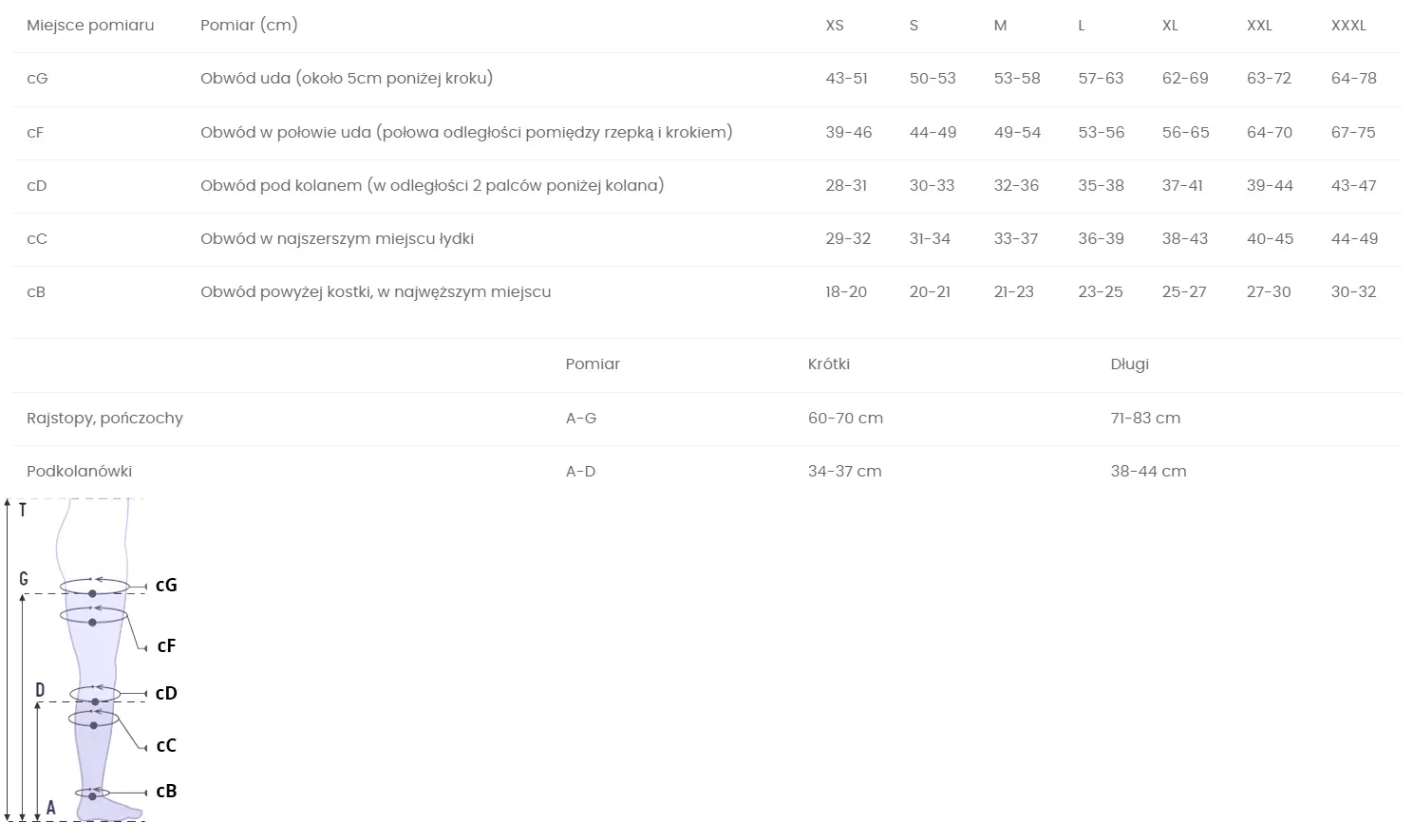Image resolution: width=1413 pixels, height=840 pixels.
Task: Select the XS size column header
Action: 834,26
